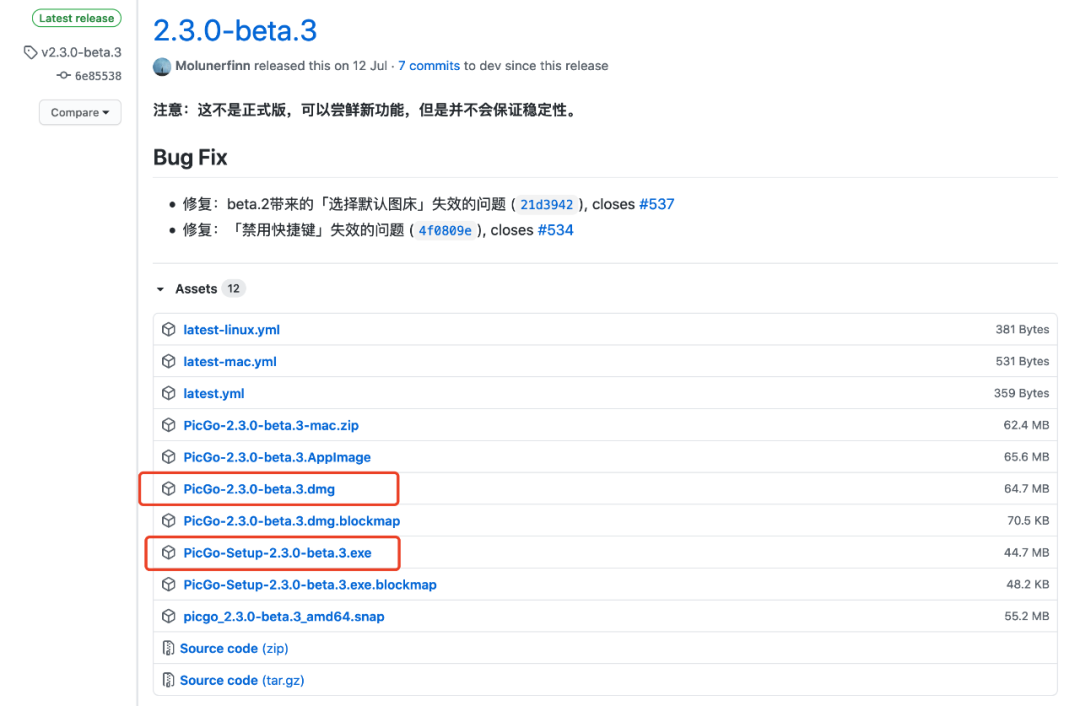Open commit 21d3942
The height and width of the screenshot is (706, 1080).
click(x=547, y=205)
